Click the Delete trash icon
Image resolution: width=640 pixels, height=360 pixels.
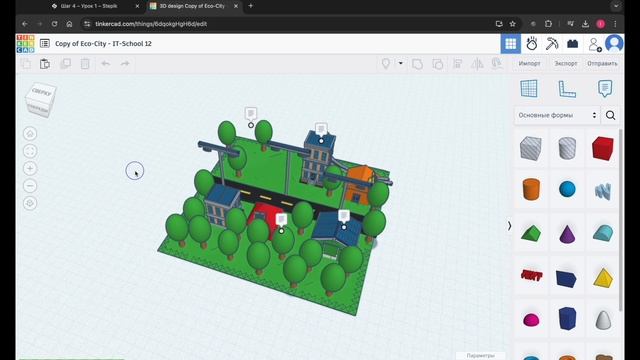[85, 64]
